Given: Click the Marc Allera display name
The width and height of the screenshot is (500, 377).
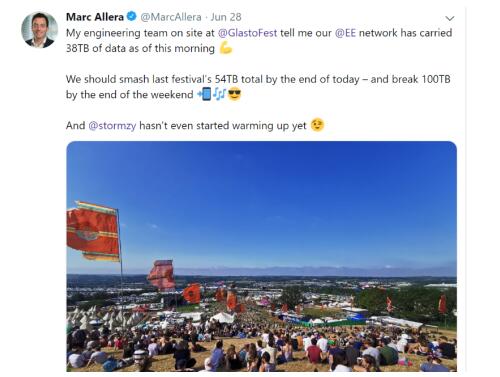Looking at the screenshot, I should click(95, 17).
